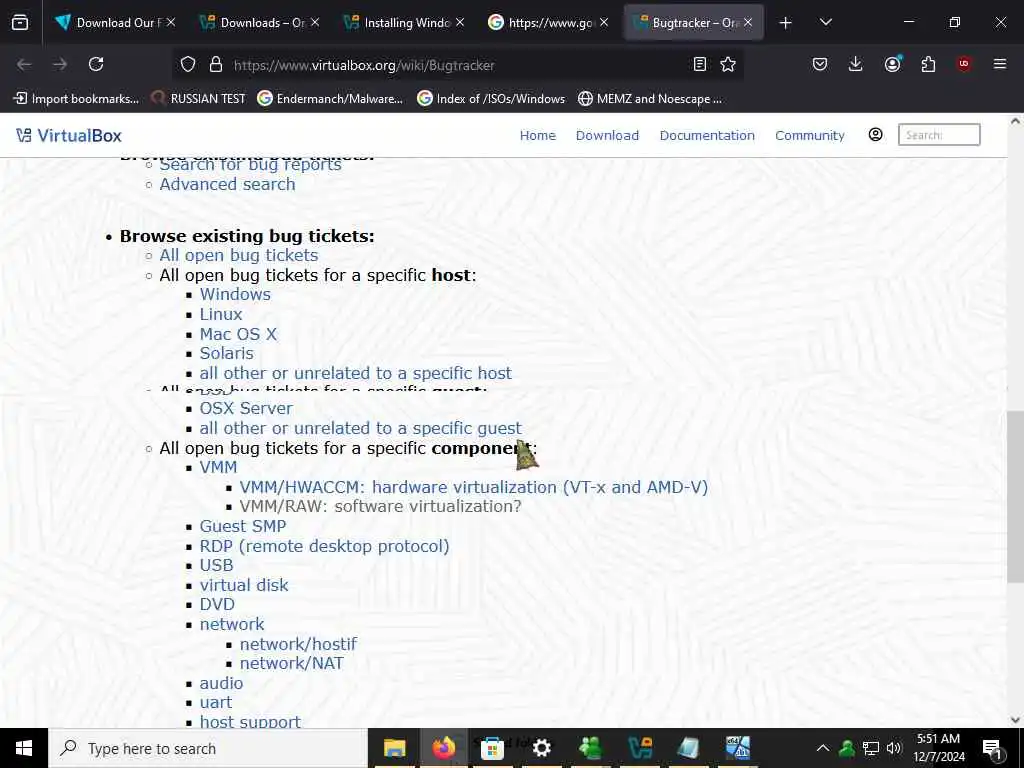Open Guest SMP tickets link
The height and width of the screenshot is (768, 1024).
pos(243,526)
